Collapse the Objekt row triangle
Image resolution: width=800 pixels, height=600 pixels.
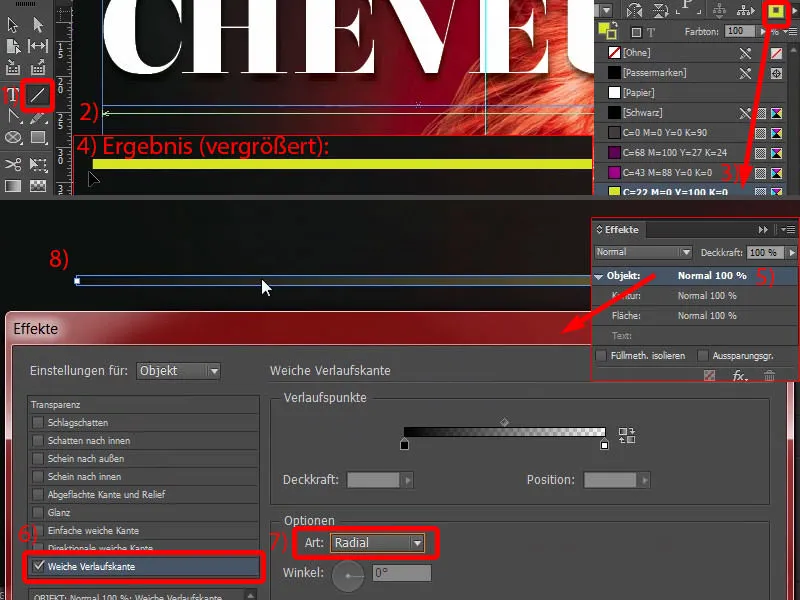pos(598,276)
